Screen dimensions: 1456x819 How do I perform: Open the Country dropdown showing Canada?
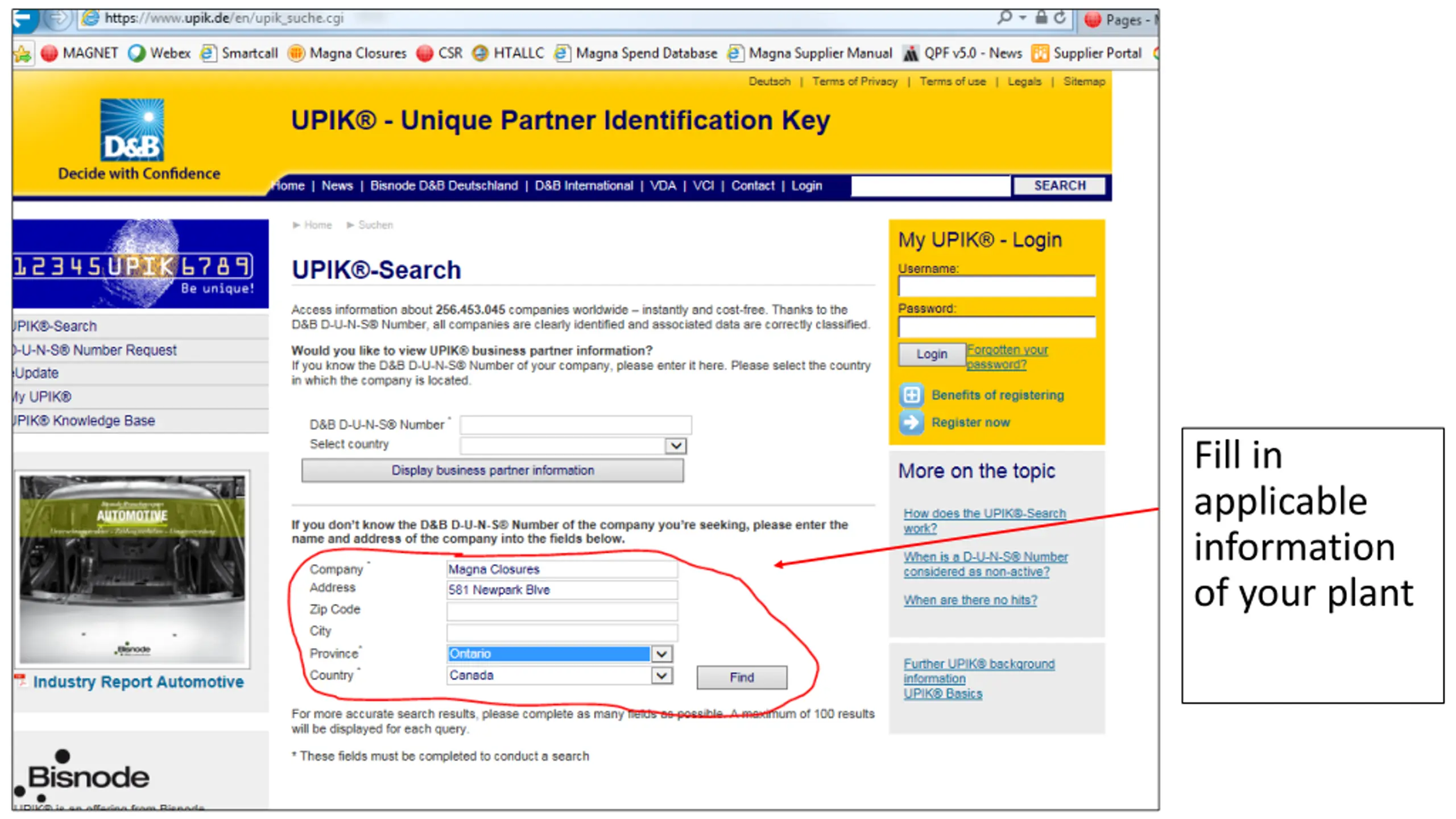661,676
